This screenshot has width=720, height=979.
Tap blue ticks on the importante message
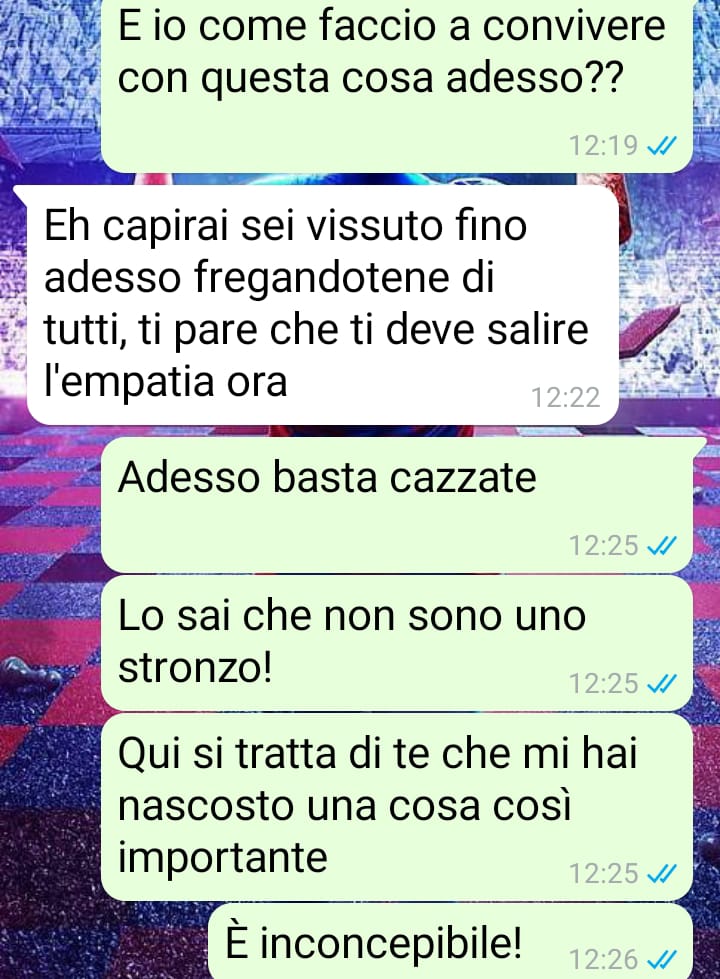[661, 874]
